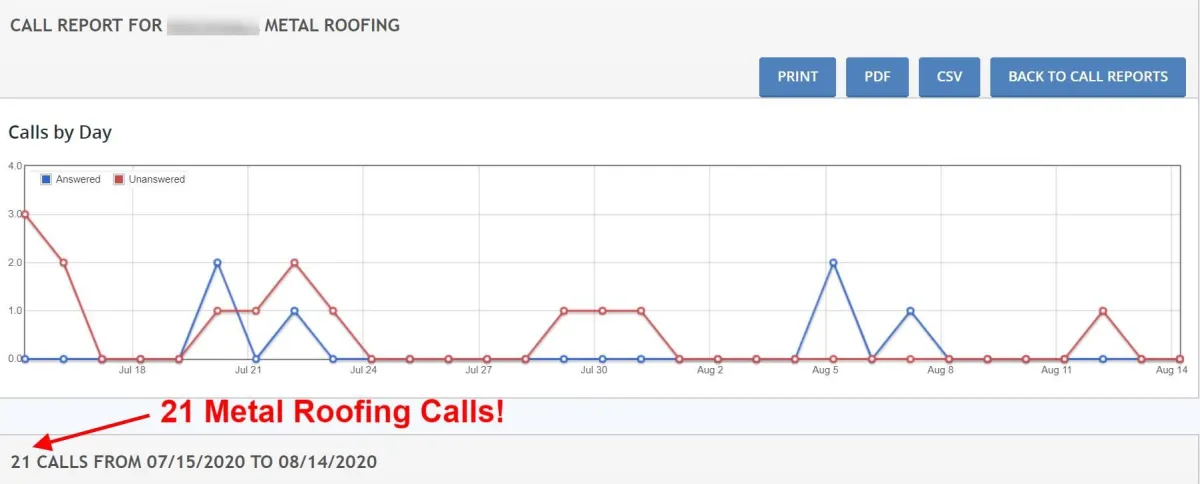
Task: Click answered peak point before Jul 21
Action: coord(217,262)
